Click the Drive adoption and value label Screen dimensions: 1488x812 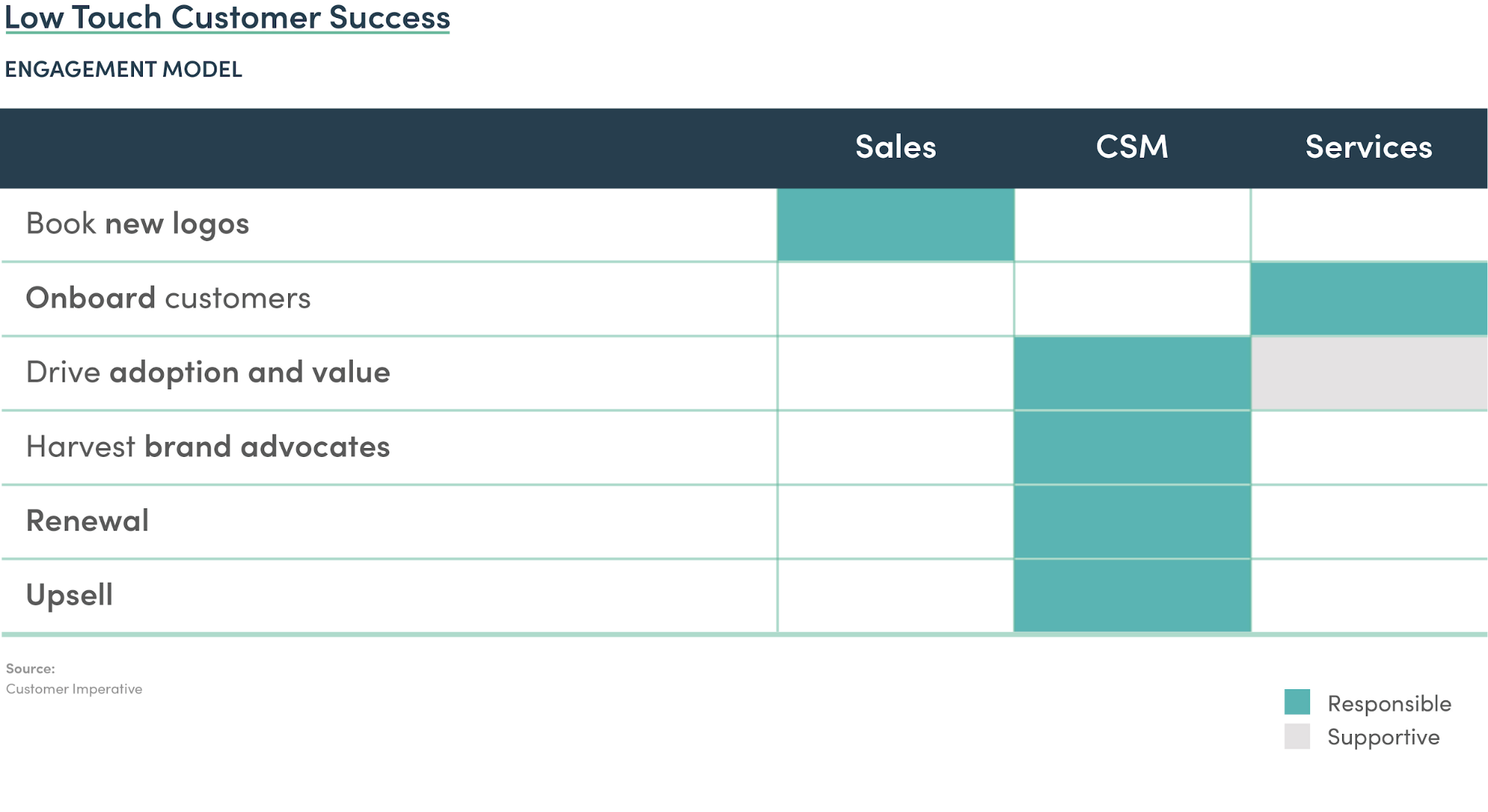point(208,372)
